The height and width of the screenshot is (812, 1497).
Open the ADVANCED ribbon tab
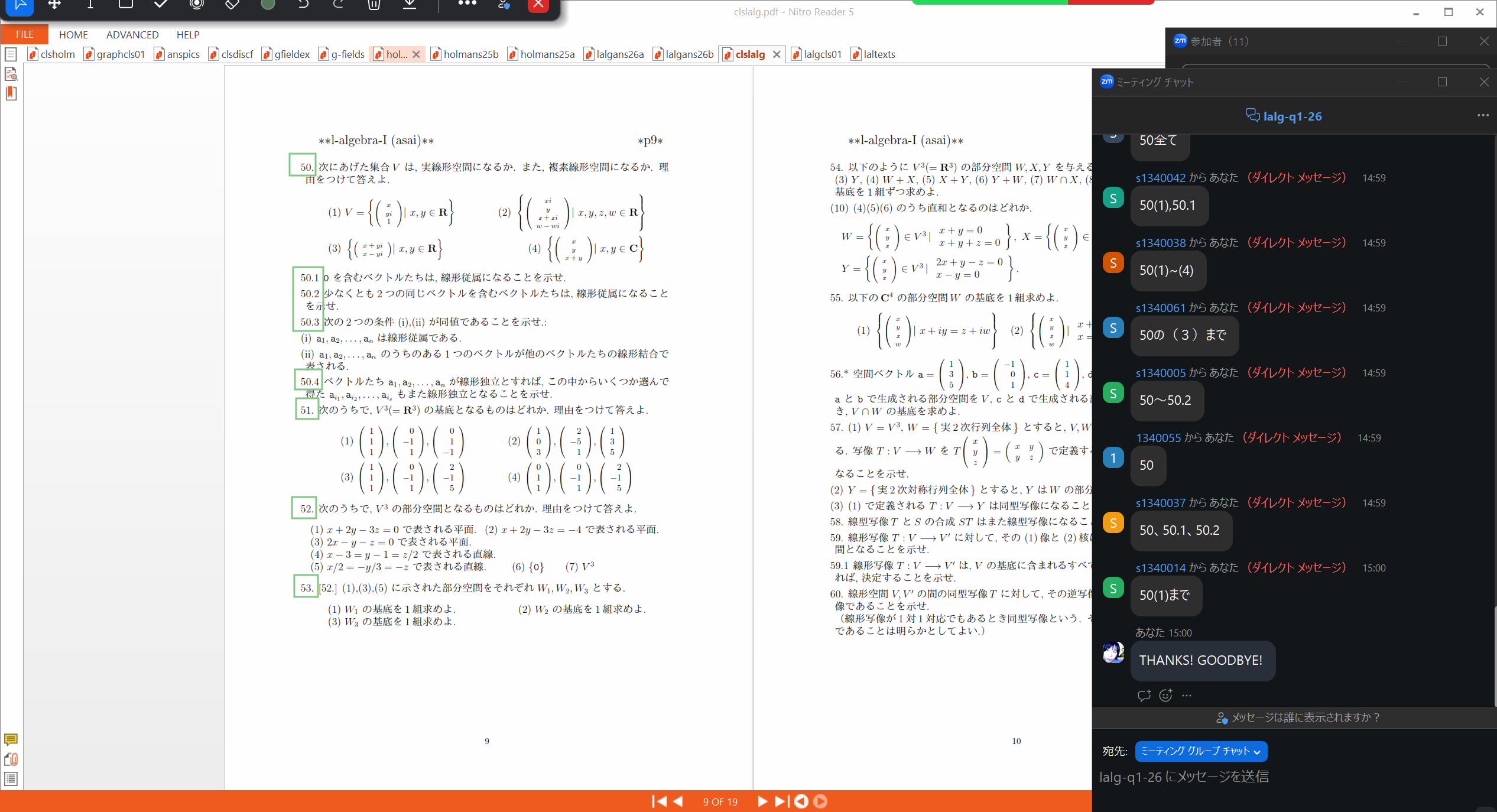click(132, 35)
